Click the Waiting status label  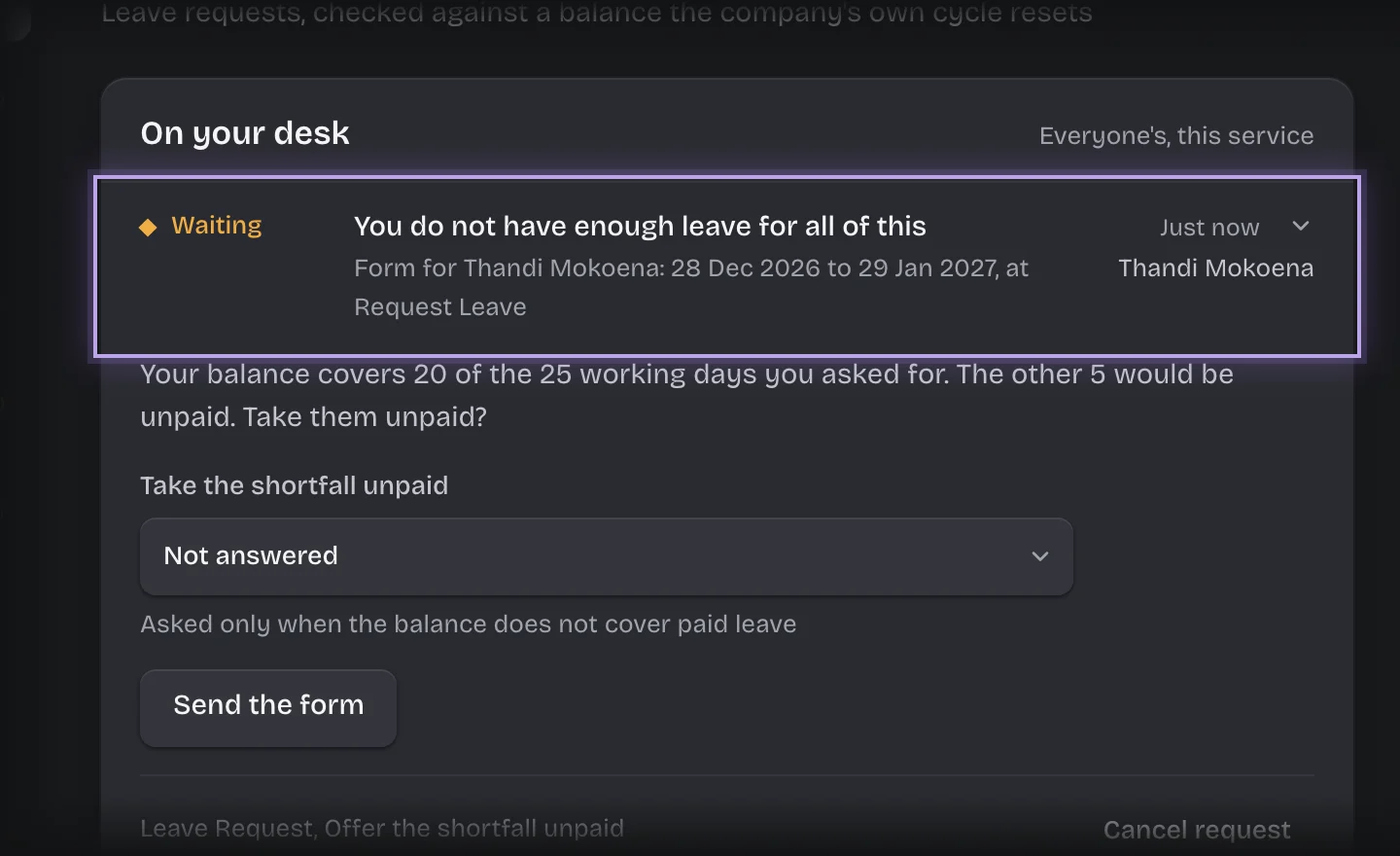tap(217, 226)
